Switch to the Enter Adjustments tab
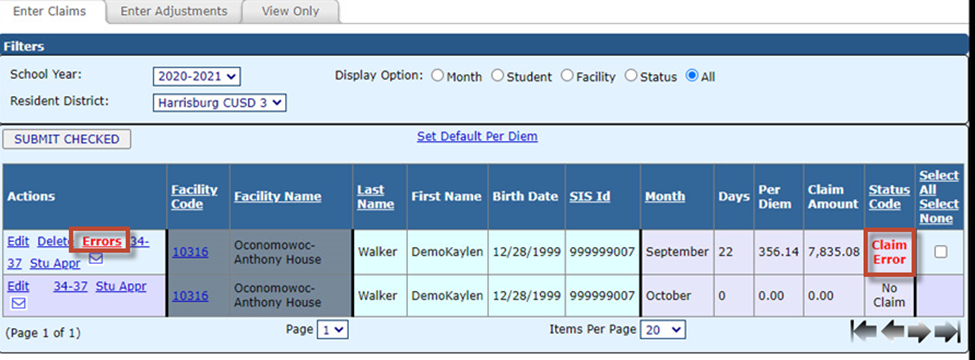 click(x=173, y=11)
